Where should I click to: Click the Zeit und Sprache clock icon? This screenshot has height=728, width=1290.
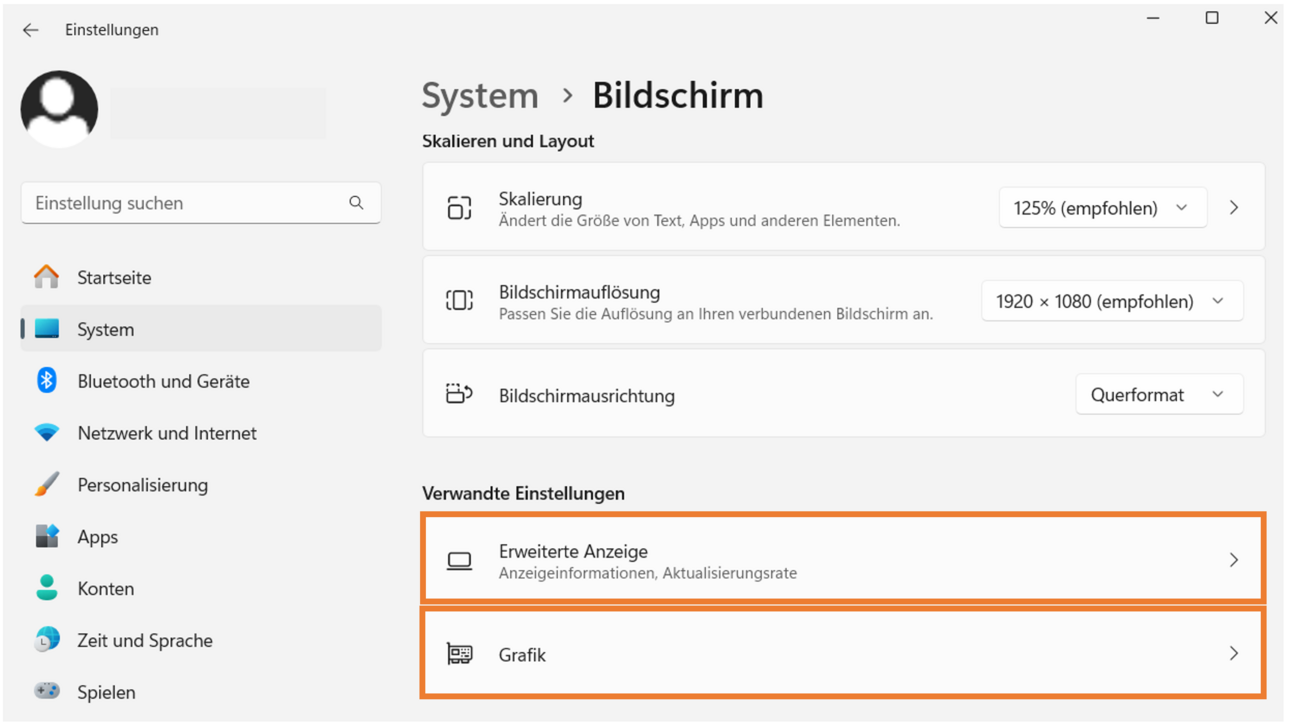(47, 640)
